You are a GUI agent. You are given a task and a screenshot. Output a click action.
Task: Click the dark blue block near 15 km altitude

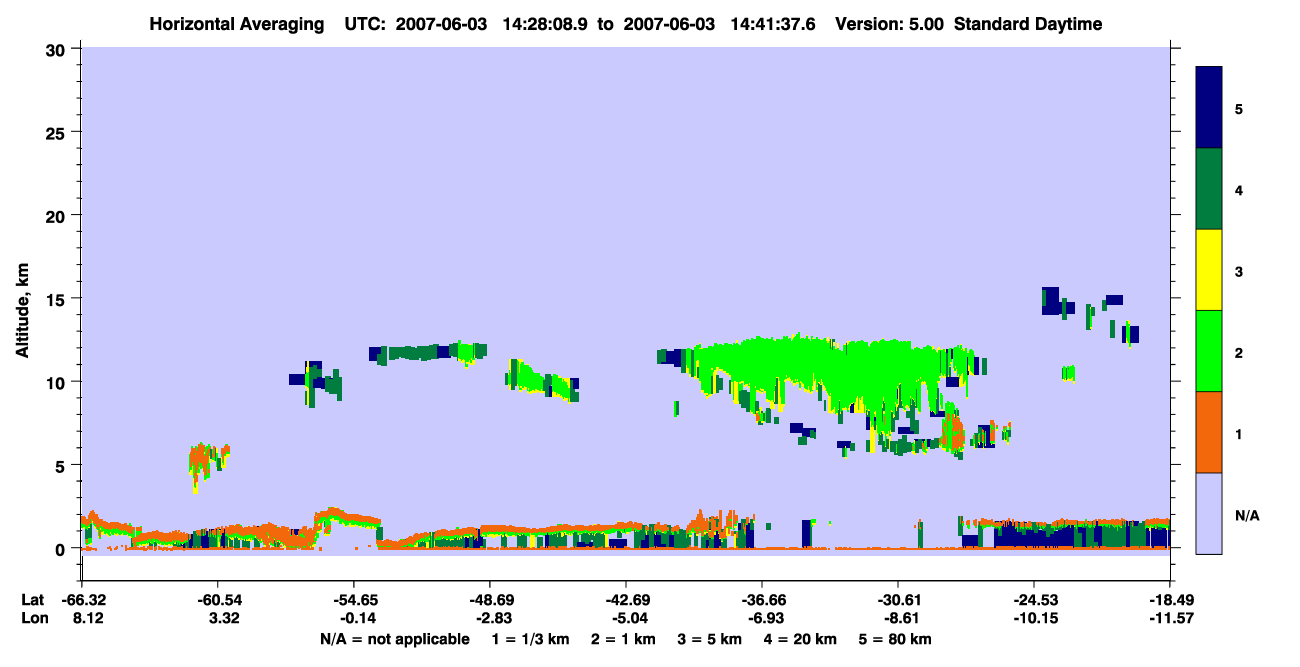(1050, 300)
